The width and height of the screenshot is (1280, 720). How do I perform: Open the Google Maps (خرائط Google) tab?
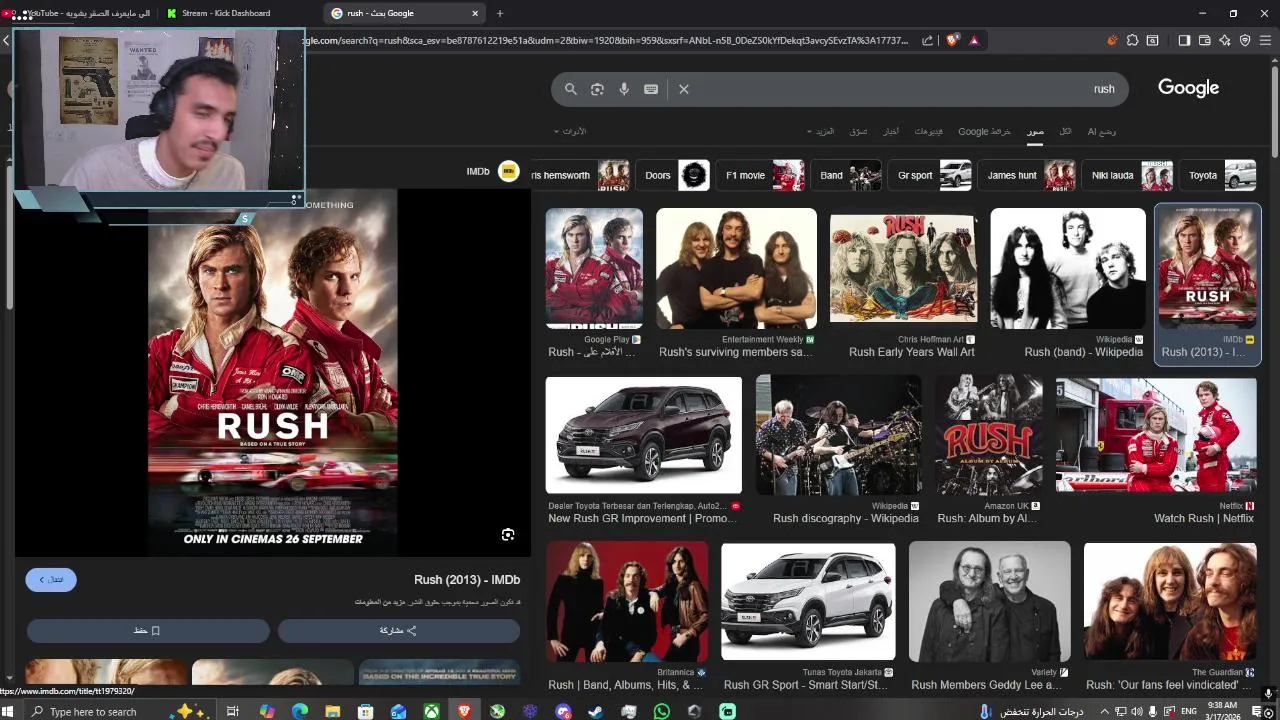pyautogui.click(x=984, y=131)
